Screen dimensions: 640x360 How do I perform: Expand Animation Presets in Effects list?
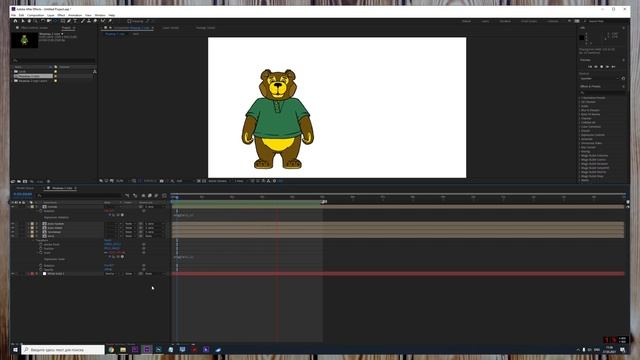point(580,98)
